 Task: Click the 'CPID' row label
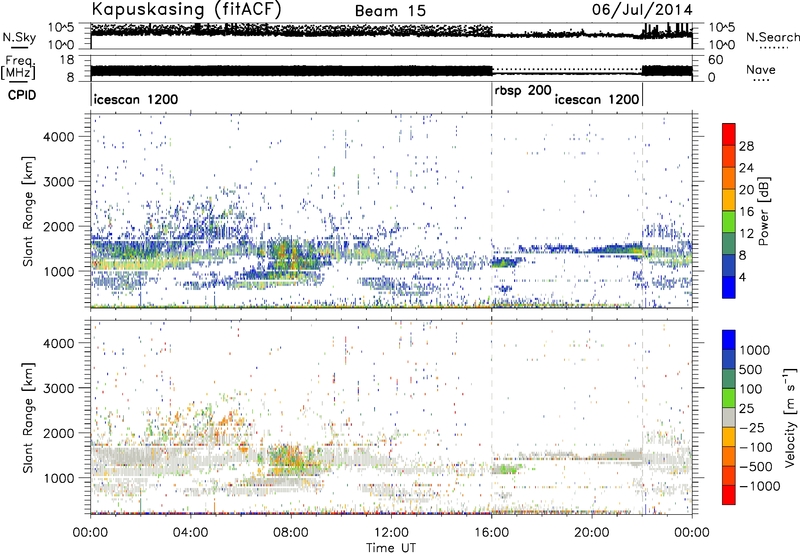(22, 95)
